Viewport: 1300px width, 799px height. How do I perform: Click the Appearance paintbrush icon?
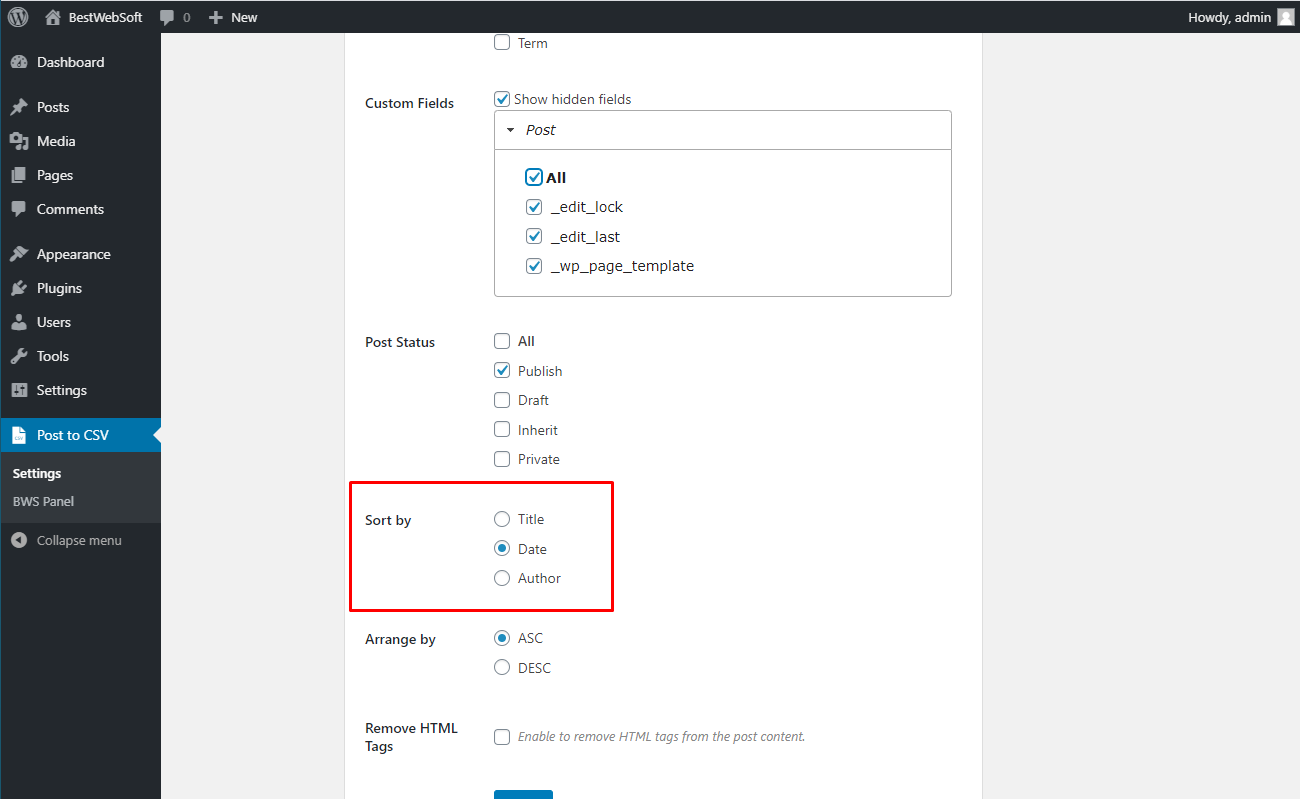click(x=18, y=254)
